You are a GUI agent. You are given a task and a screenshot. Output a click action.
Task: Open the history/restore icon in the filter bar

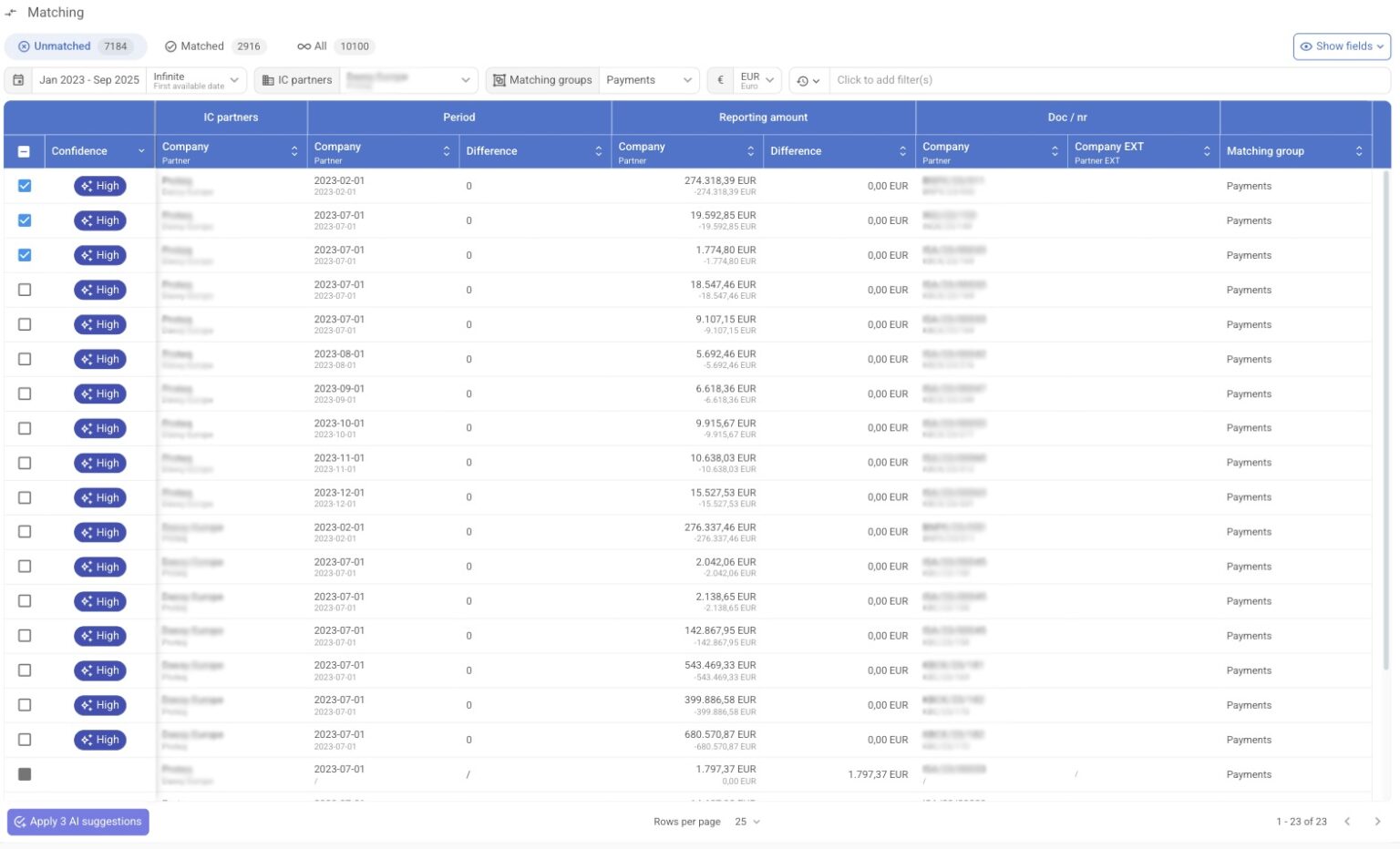(x=800, y=80)
